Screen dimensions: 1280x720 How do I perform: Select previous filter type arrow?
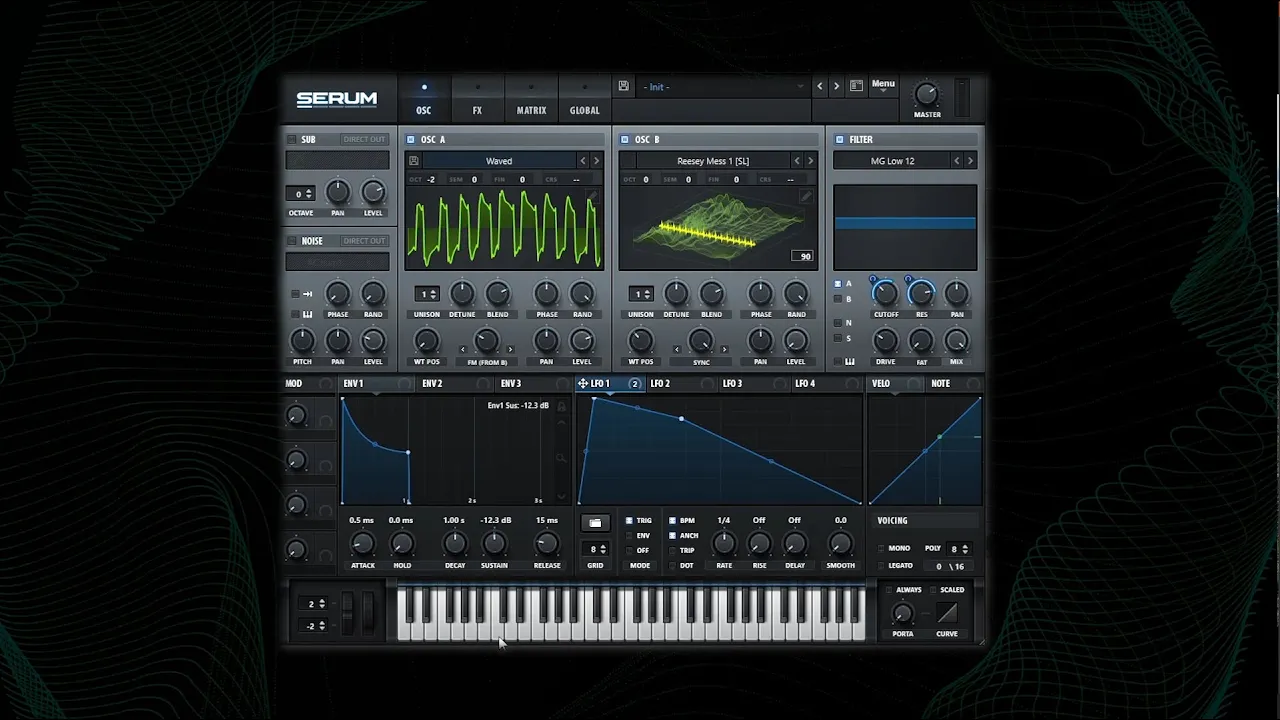pos(956,161)
